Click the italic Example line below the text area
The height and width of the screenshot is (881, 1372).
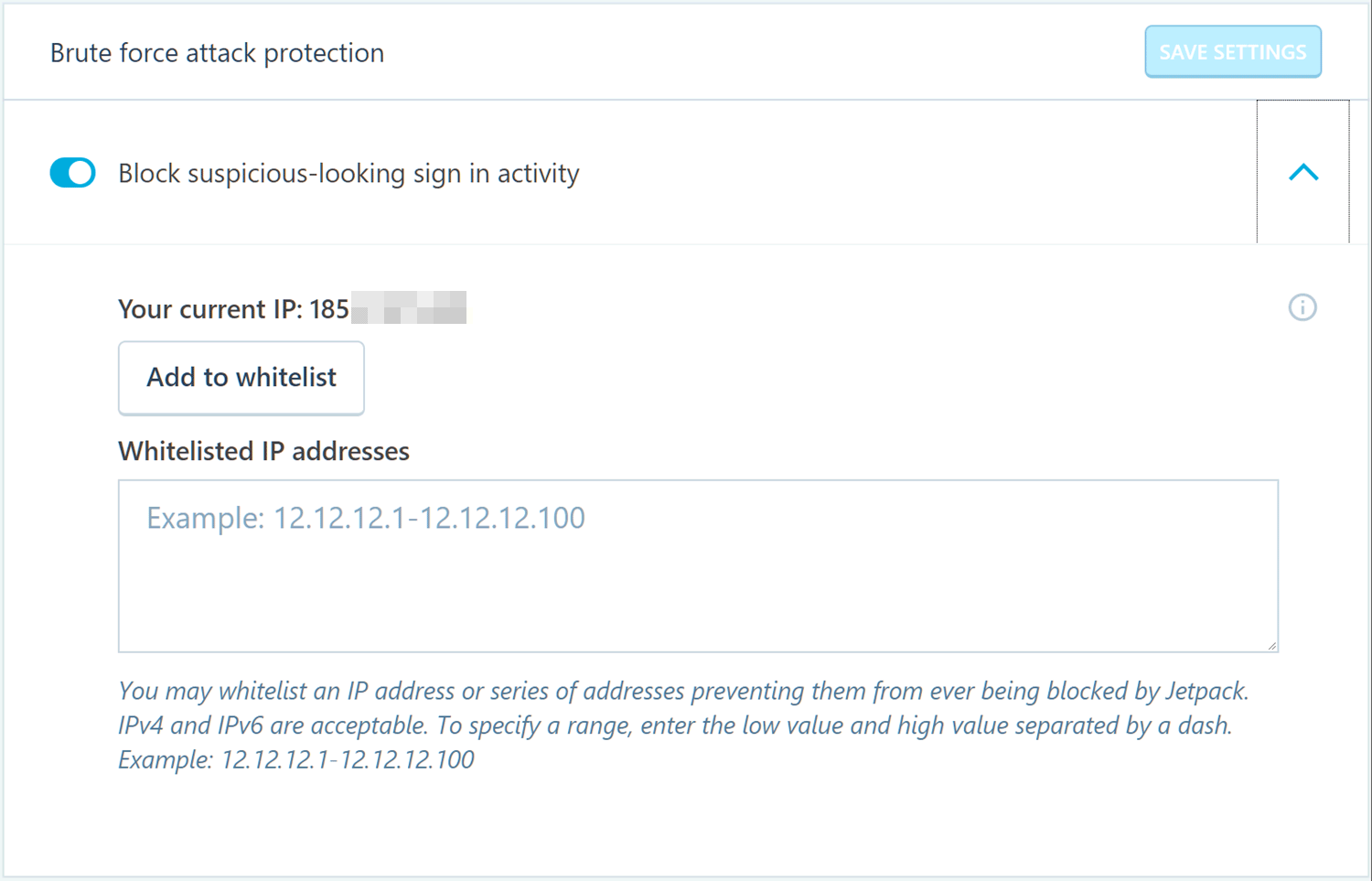296,759
